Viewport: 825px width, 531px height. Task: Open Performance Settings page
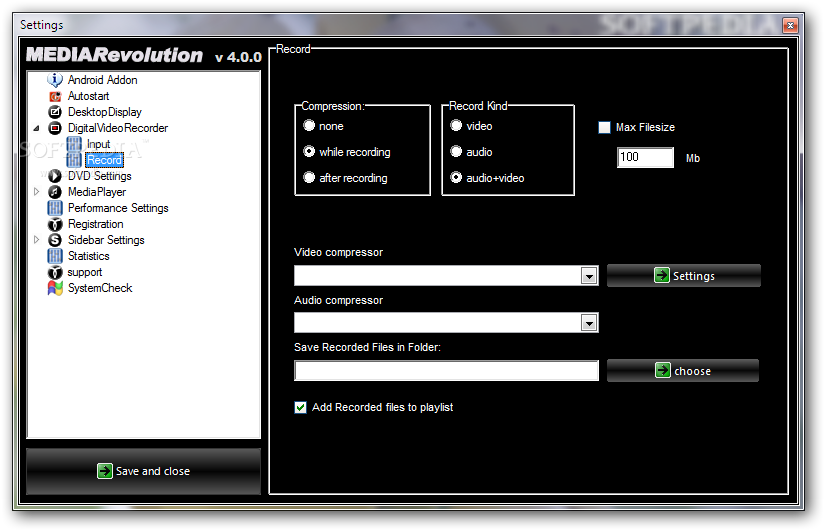click(x=118, y=208)
